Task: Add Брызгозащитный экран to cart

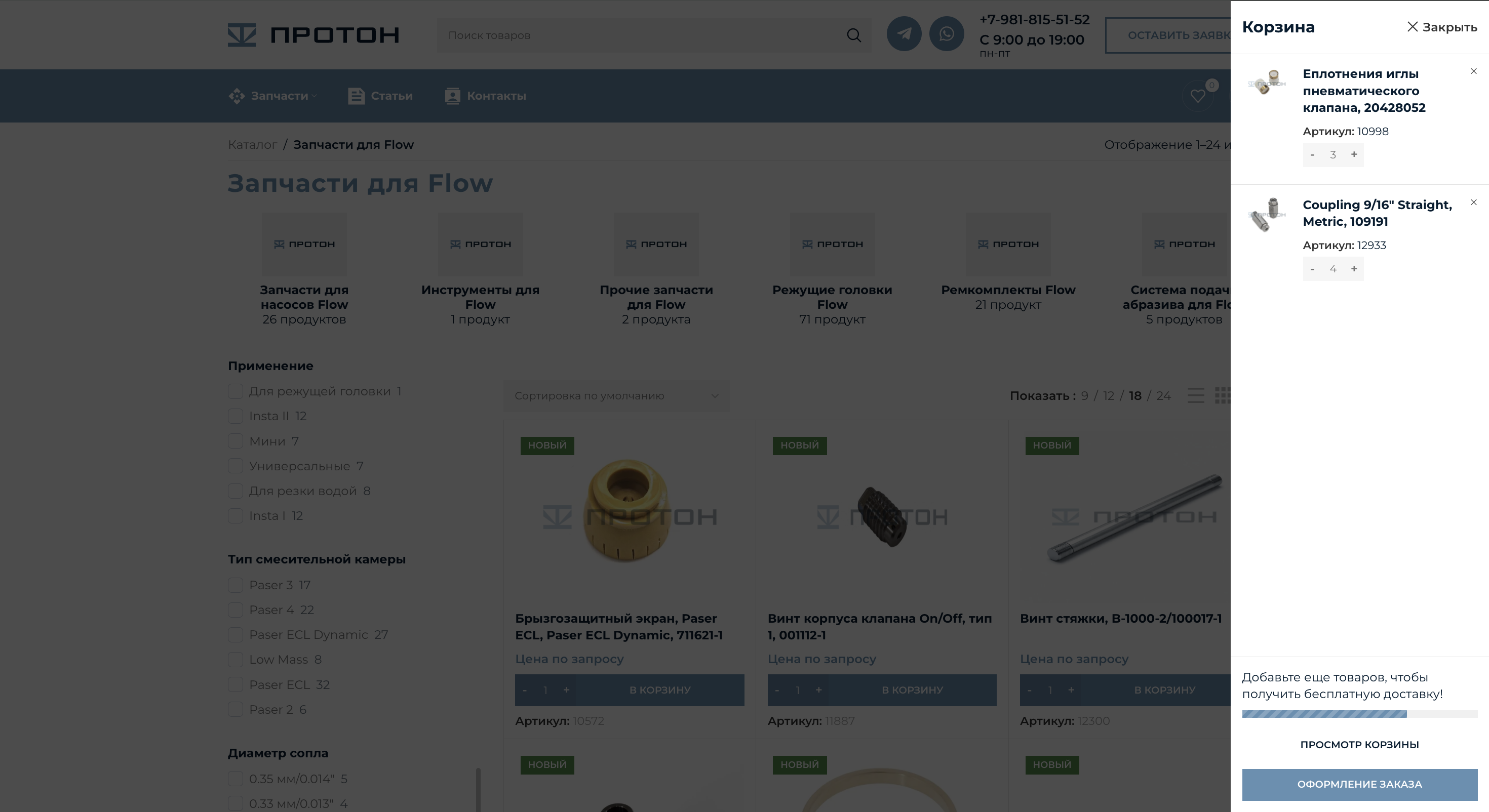Action: click(659, 690)
